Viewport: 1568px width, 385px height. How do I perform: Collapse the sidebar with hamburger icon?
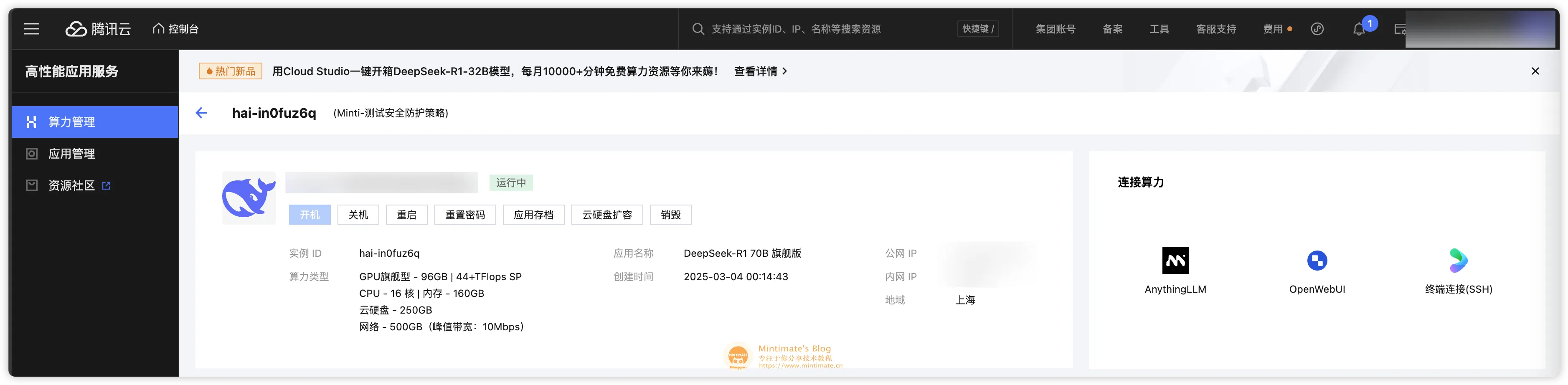pyautogui.click(x=31, y=28)
